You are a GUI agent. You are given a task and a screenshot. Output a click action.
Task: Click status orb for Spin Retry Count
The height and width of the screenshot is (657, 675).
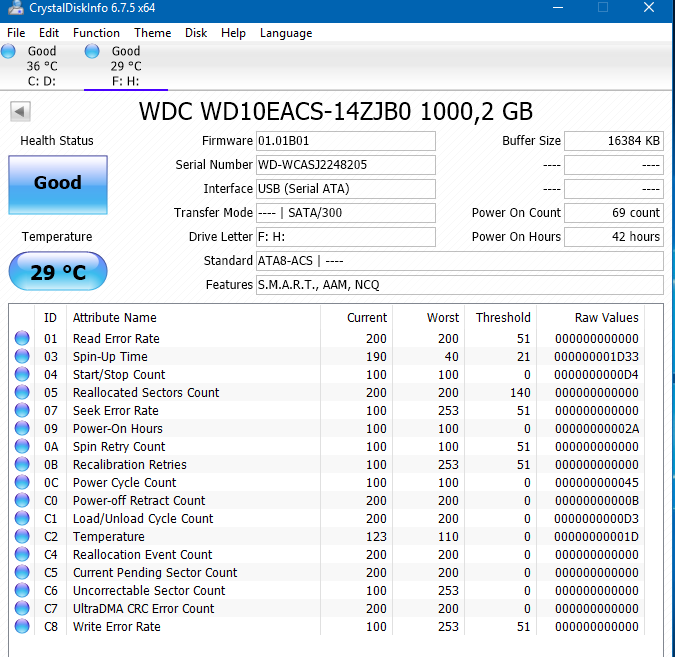tap(22, 446)
